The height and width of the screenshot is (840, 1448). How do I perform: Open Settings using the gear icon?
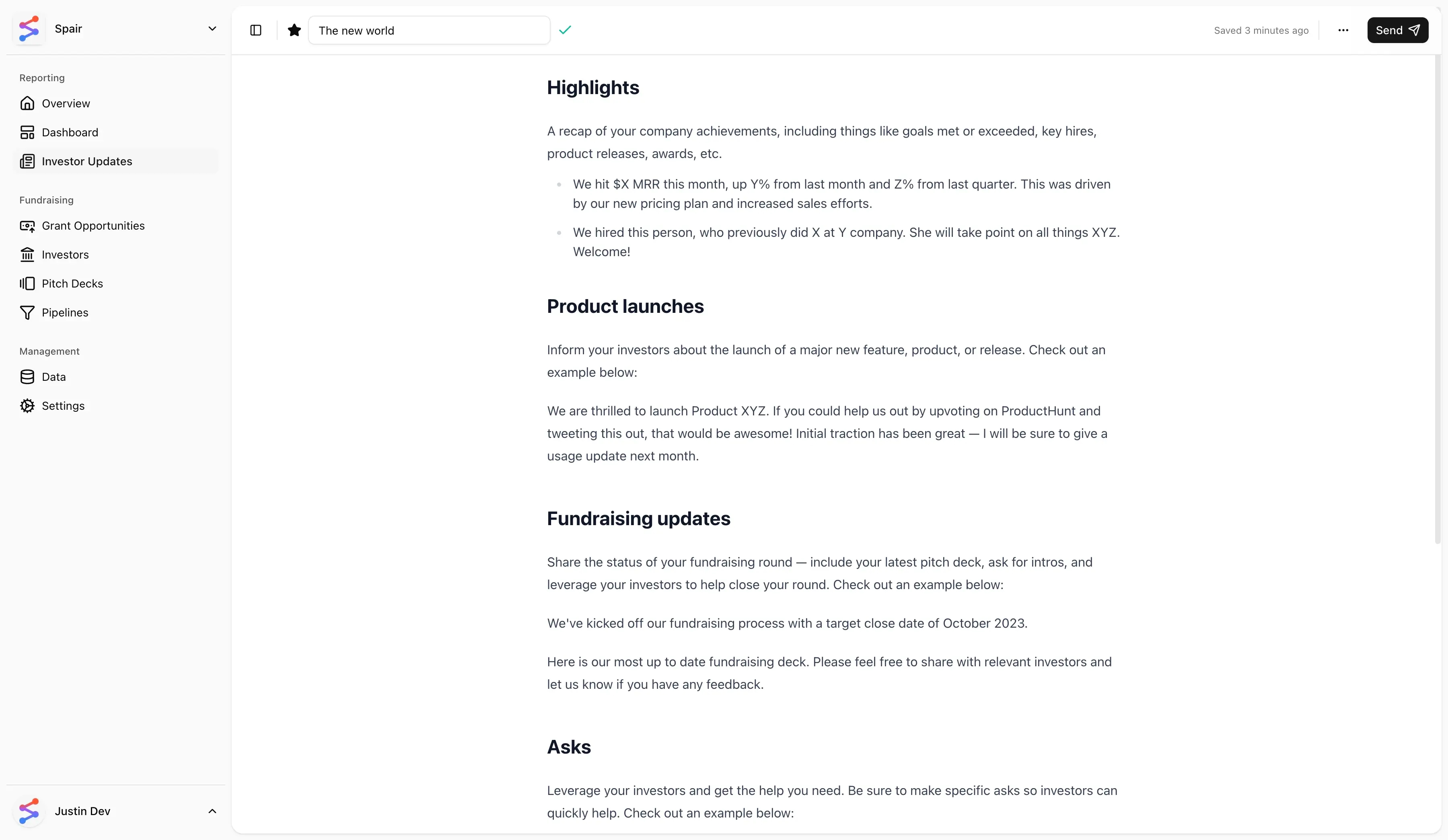point(28,406)
